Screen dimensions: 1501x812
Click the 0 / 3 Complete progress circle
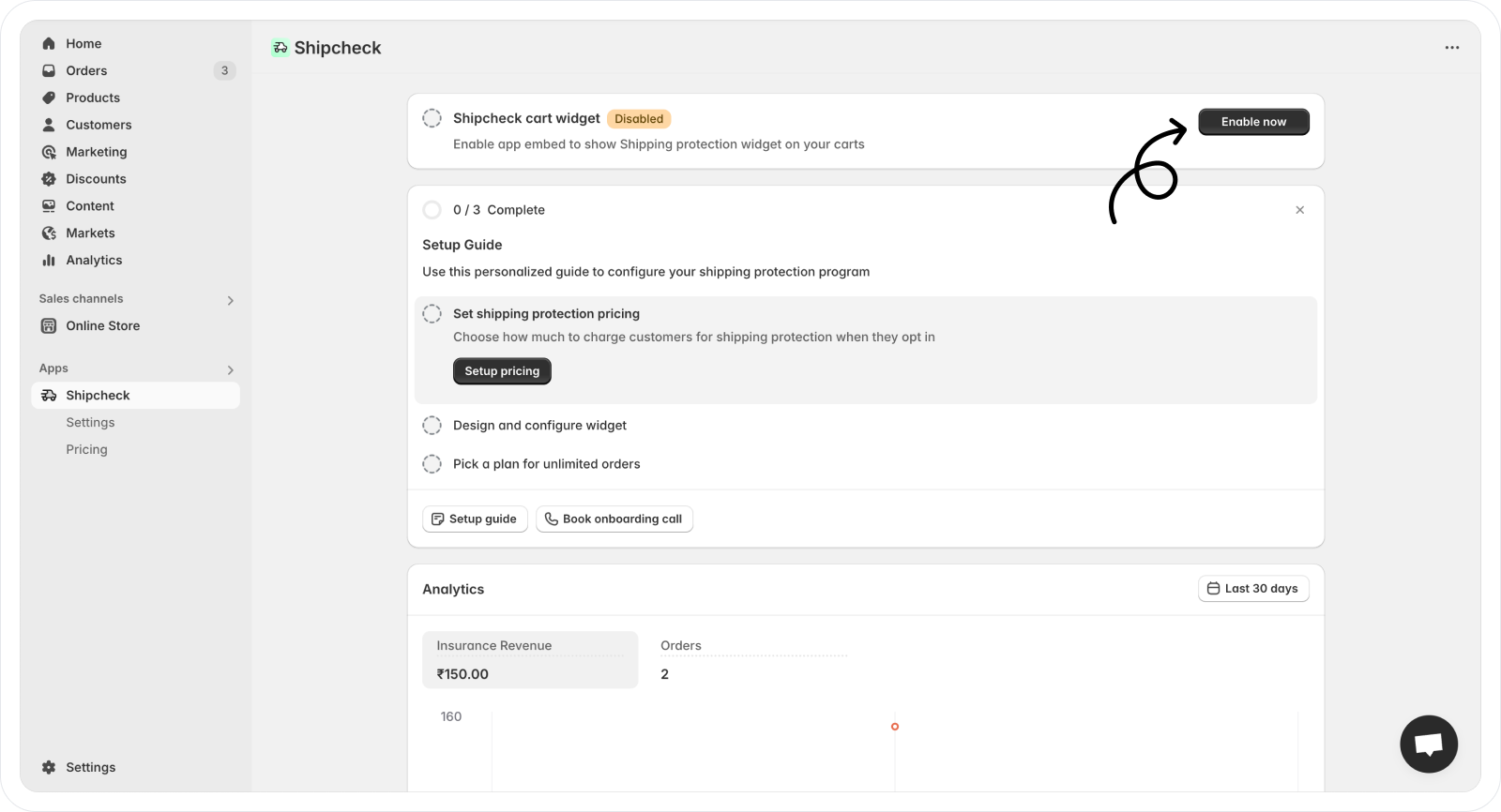(x=432, y=210)
